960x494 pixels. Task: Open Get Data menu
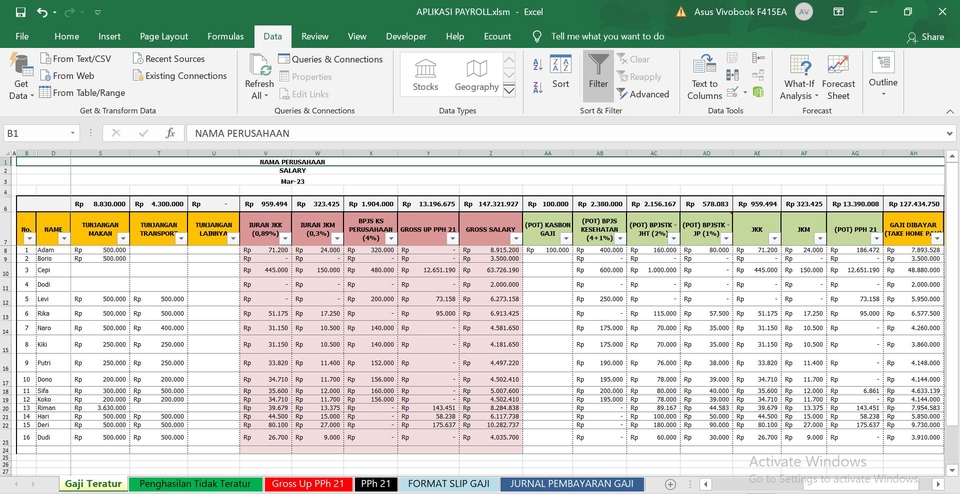(21, 77)
